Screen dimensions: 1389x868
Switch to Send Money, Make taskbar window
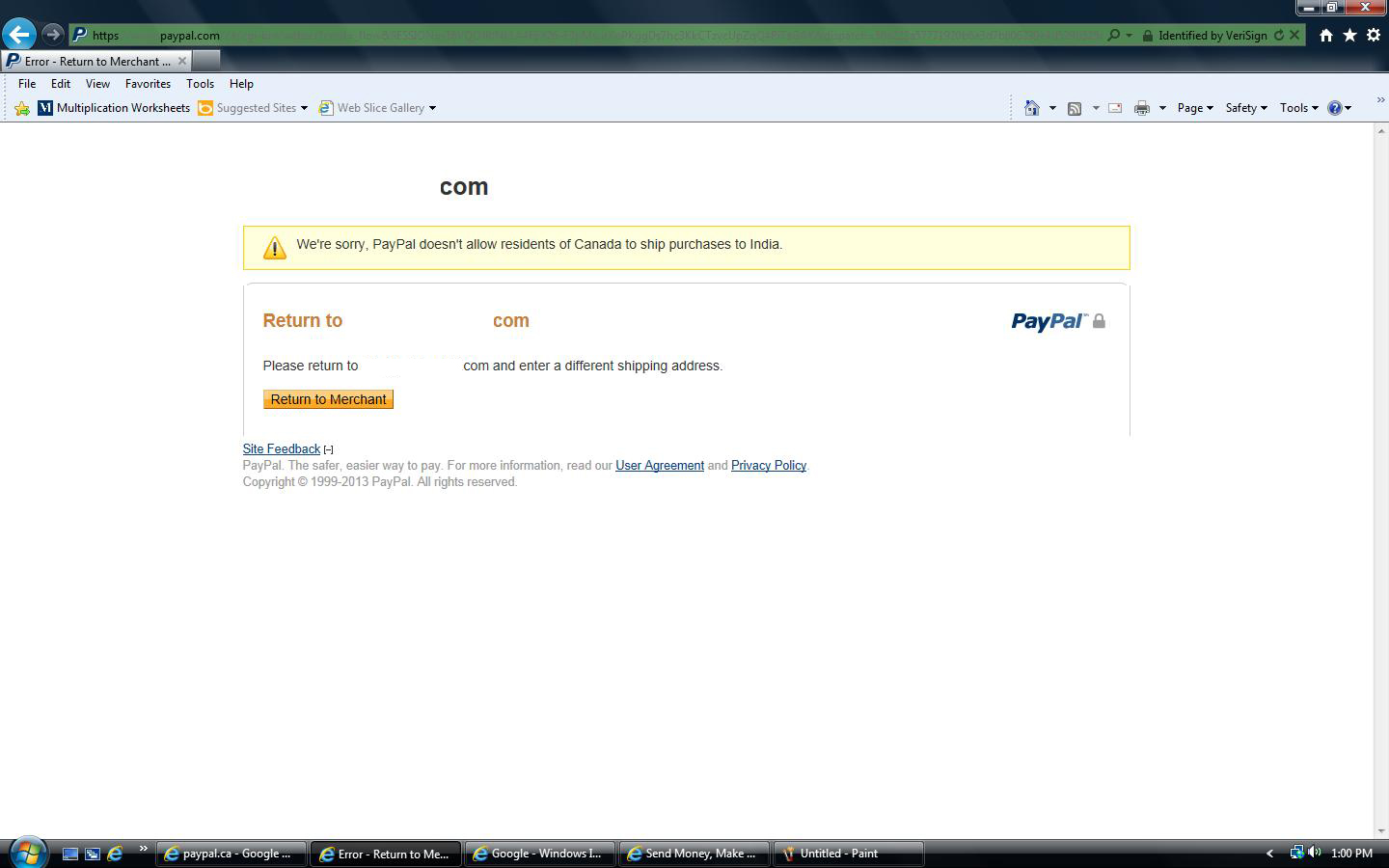click(694, 854)
